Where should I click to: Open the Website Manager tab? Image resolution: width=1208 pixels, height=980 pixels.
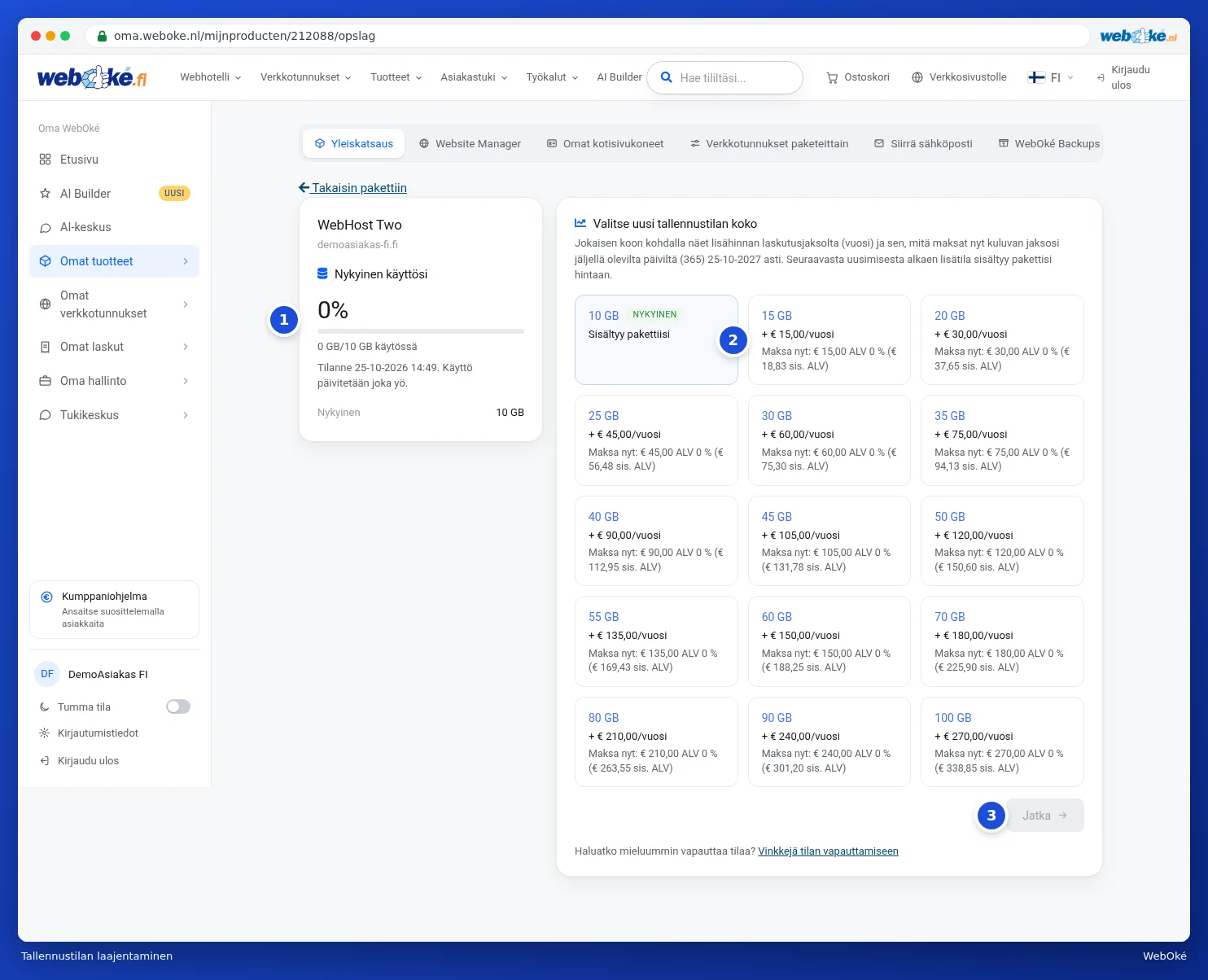click(x=470, y=143)
